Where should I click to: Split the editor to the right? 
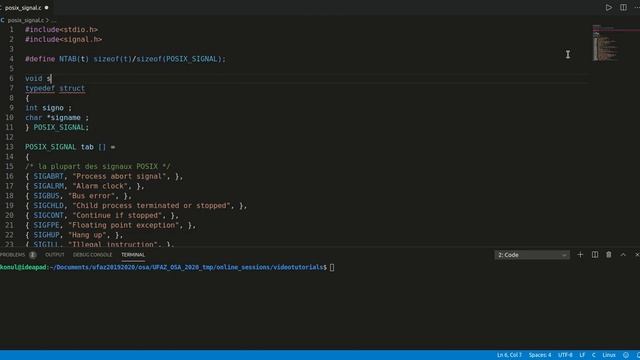(x=623, y=7)
